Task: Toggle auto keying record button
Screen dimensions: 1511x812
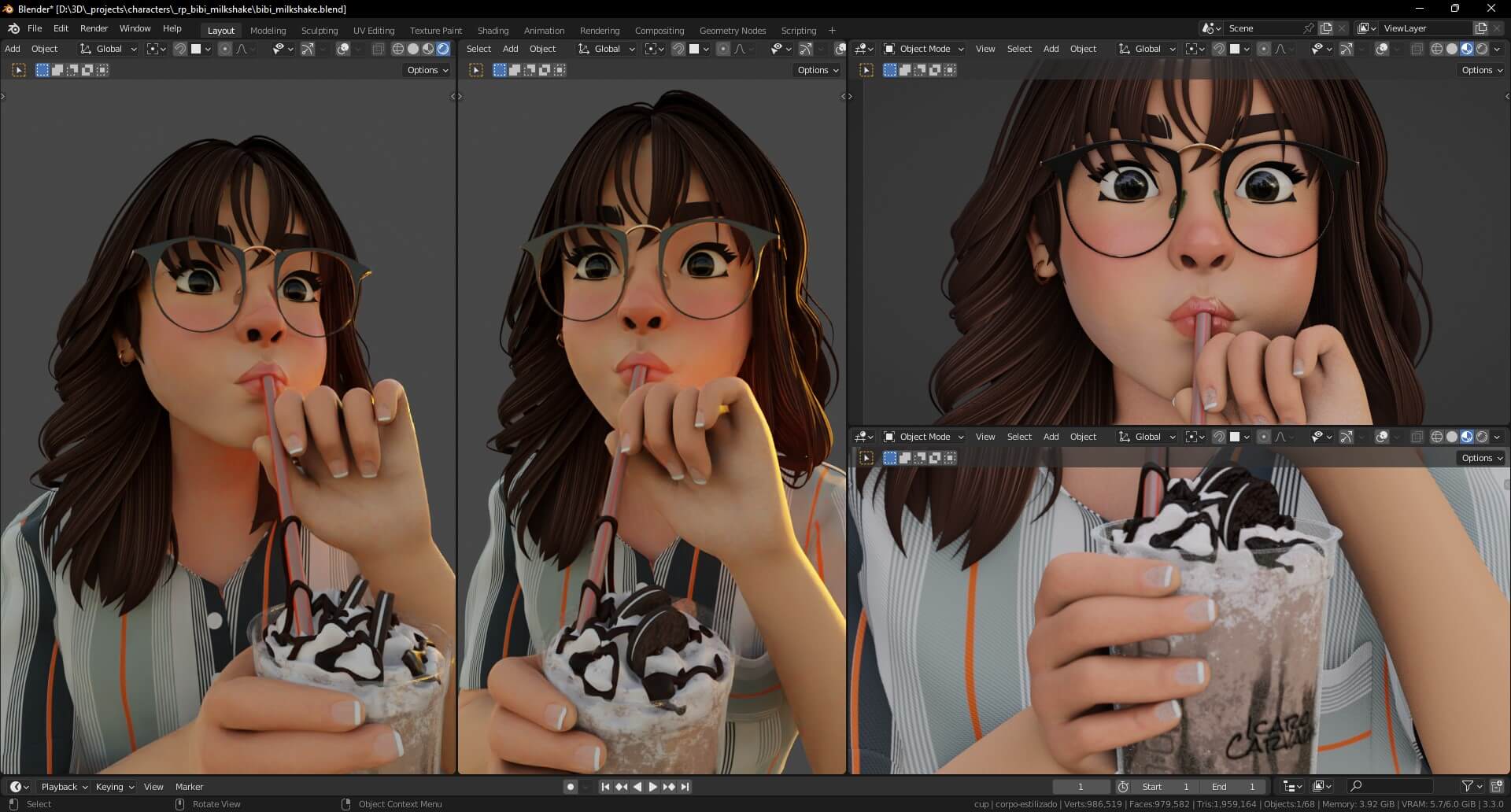Action: point(571,787)
